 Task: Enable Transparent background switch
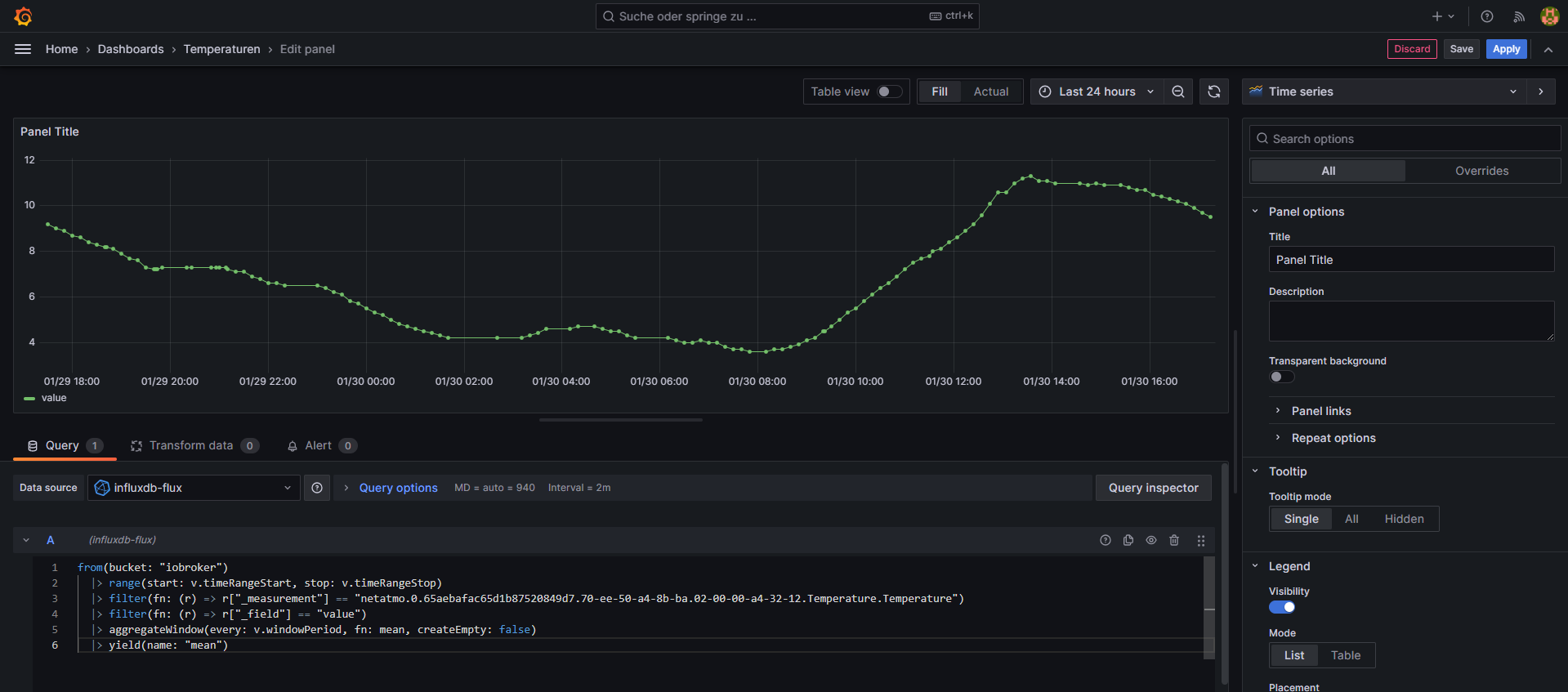[x=1282, y=377]
